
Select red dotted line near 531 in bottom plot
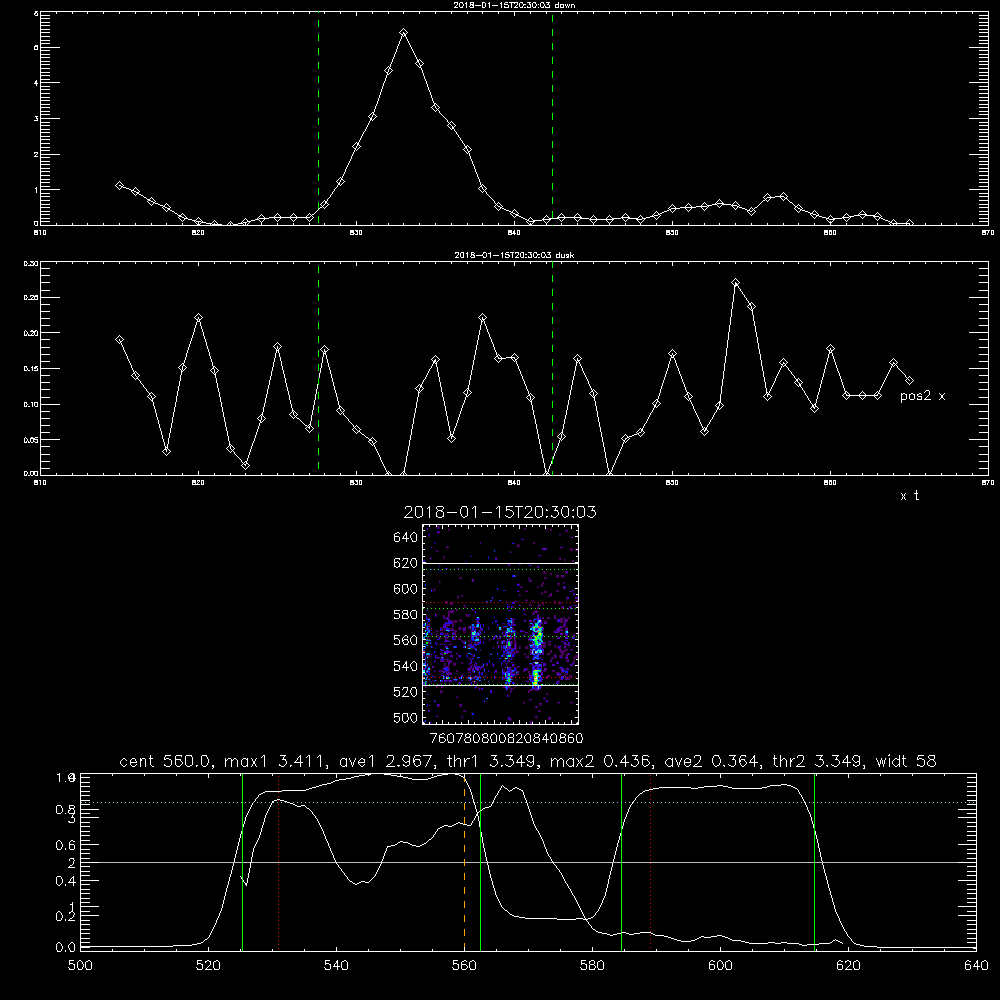pos(279,862)
